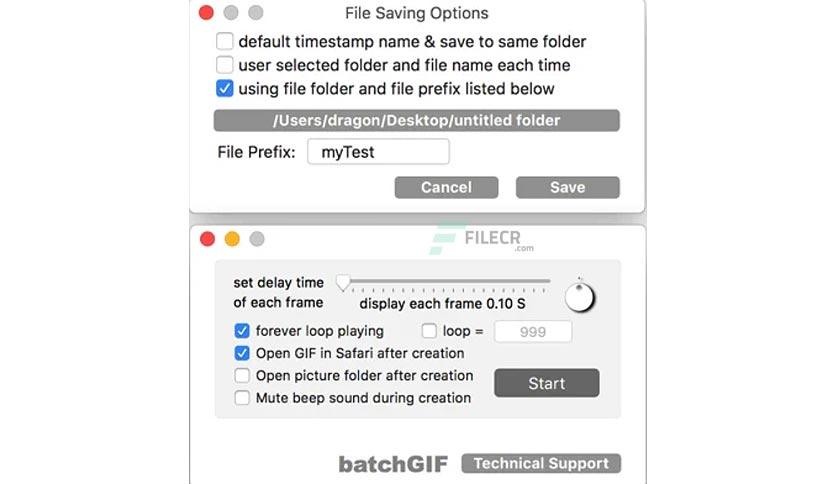Click the Save button

click(567, 187)
